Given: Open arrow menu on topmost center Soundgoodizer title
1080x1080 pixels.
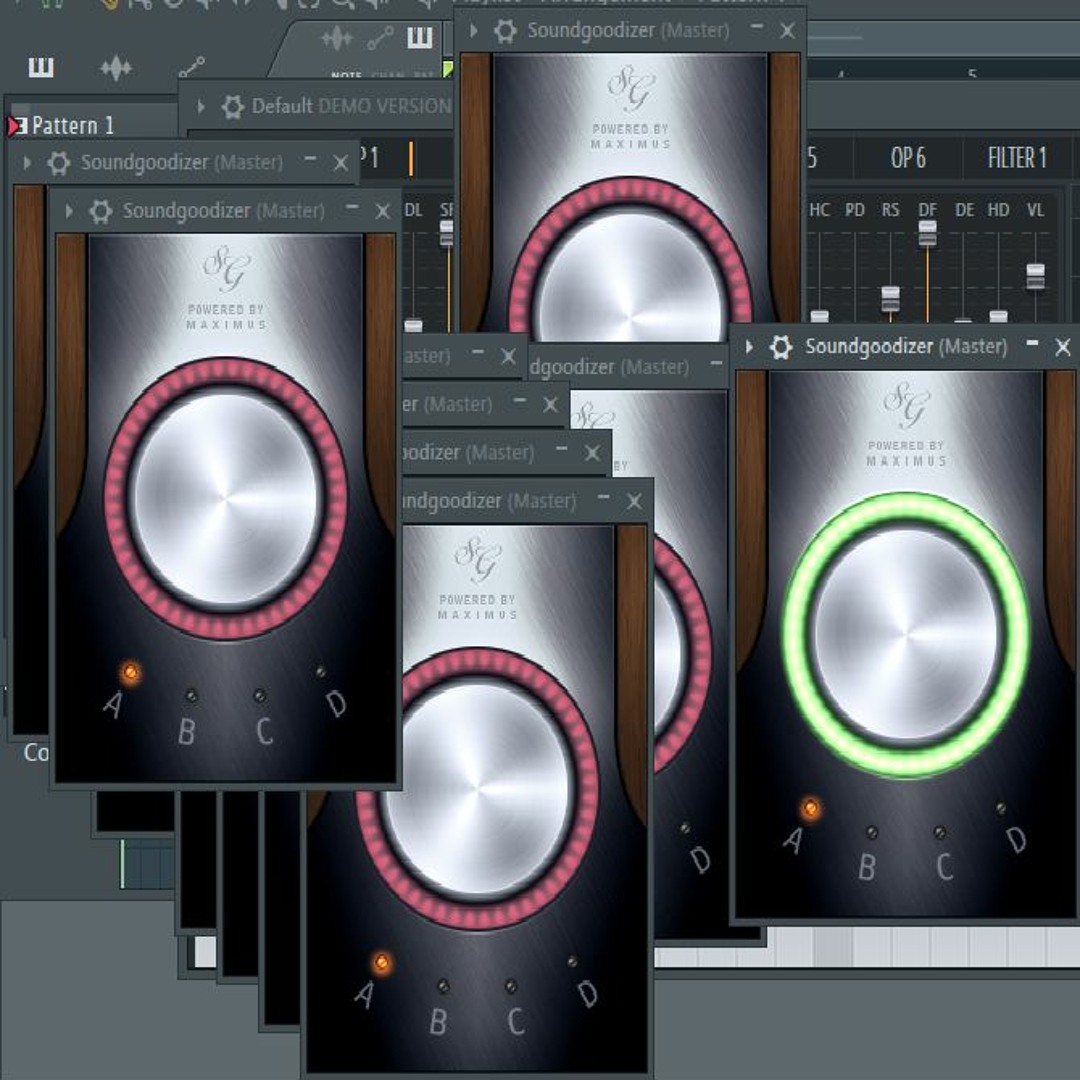Looking at the screenshot, I should (x=475, y=31).
